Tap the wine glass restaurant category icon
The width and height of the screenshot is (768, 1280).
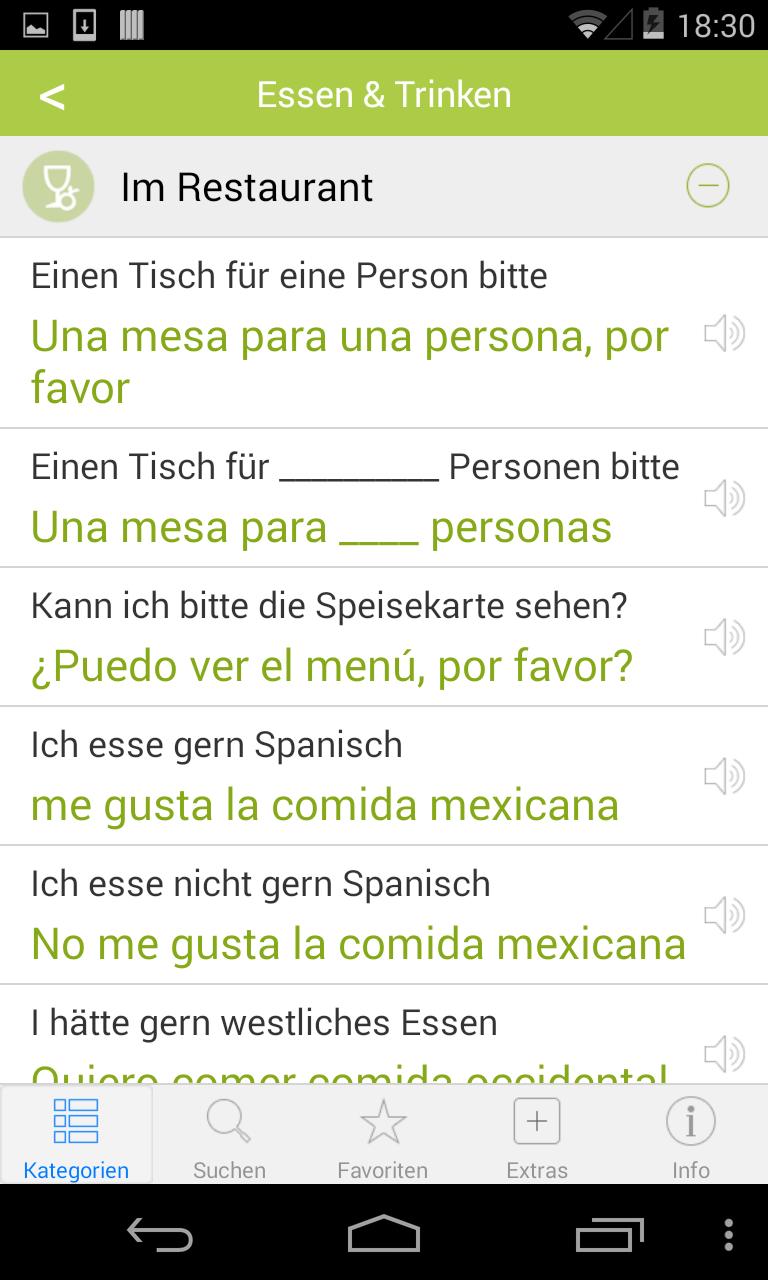coord(58,187)
